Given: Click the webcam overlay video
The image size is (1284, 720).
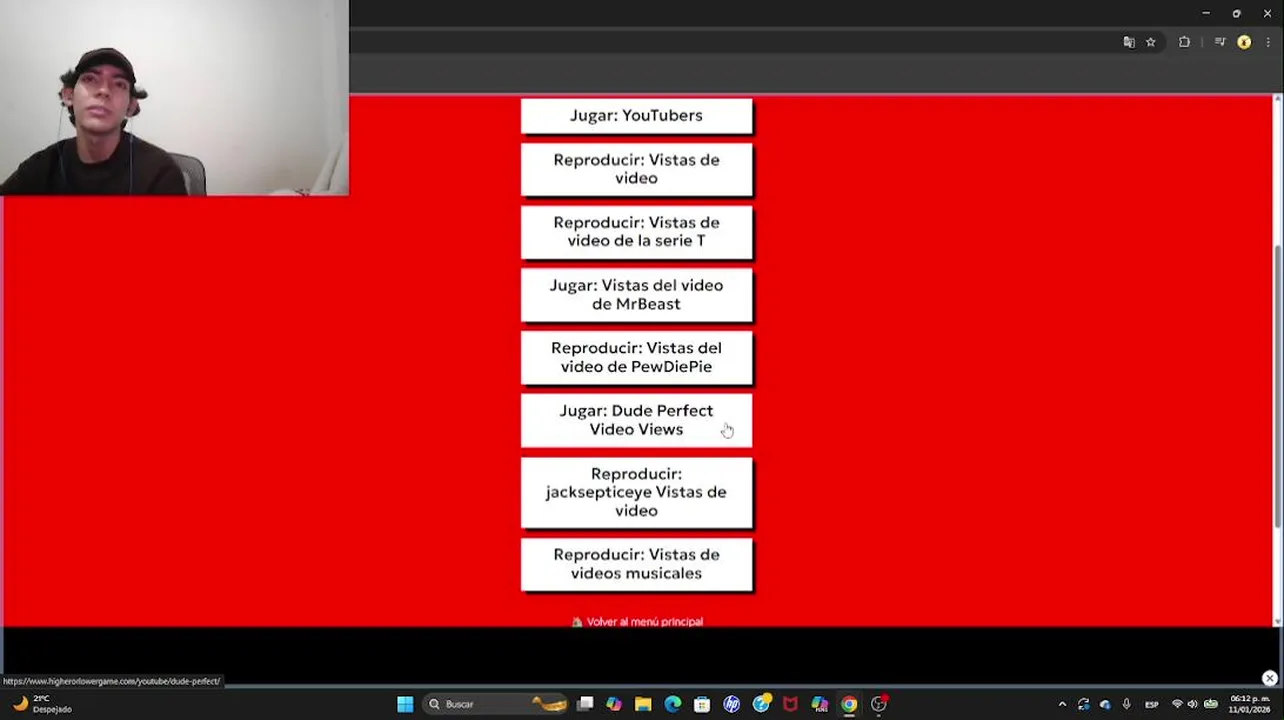Looking at the screenshot, I should pos(174,97).
